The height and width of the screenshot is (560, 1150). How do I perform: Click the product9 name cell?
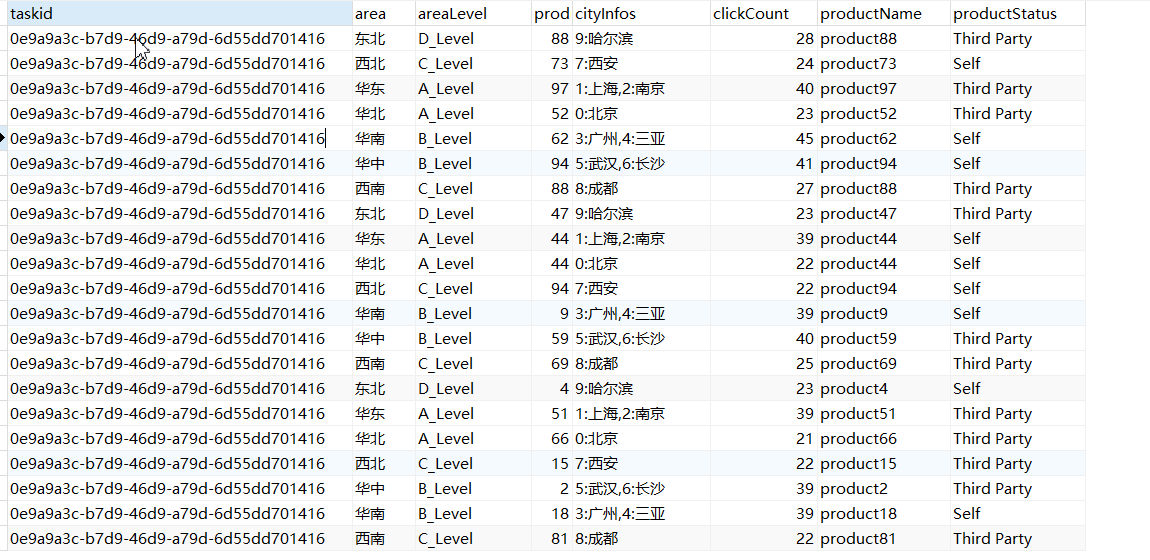(x=884, y=313)
